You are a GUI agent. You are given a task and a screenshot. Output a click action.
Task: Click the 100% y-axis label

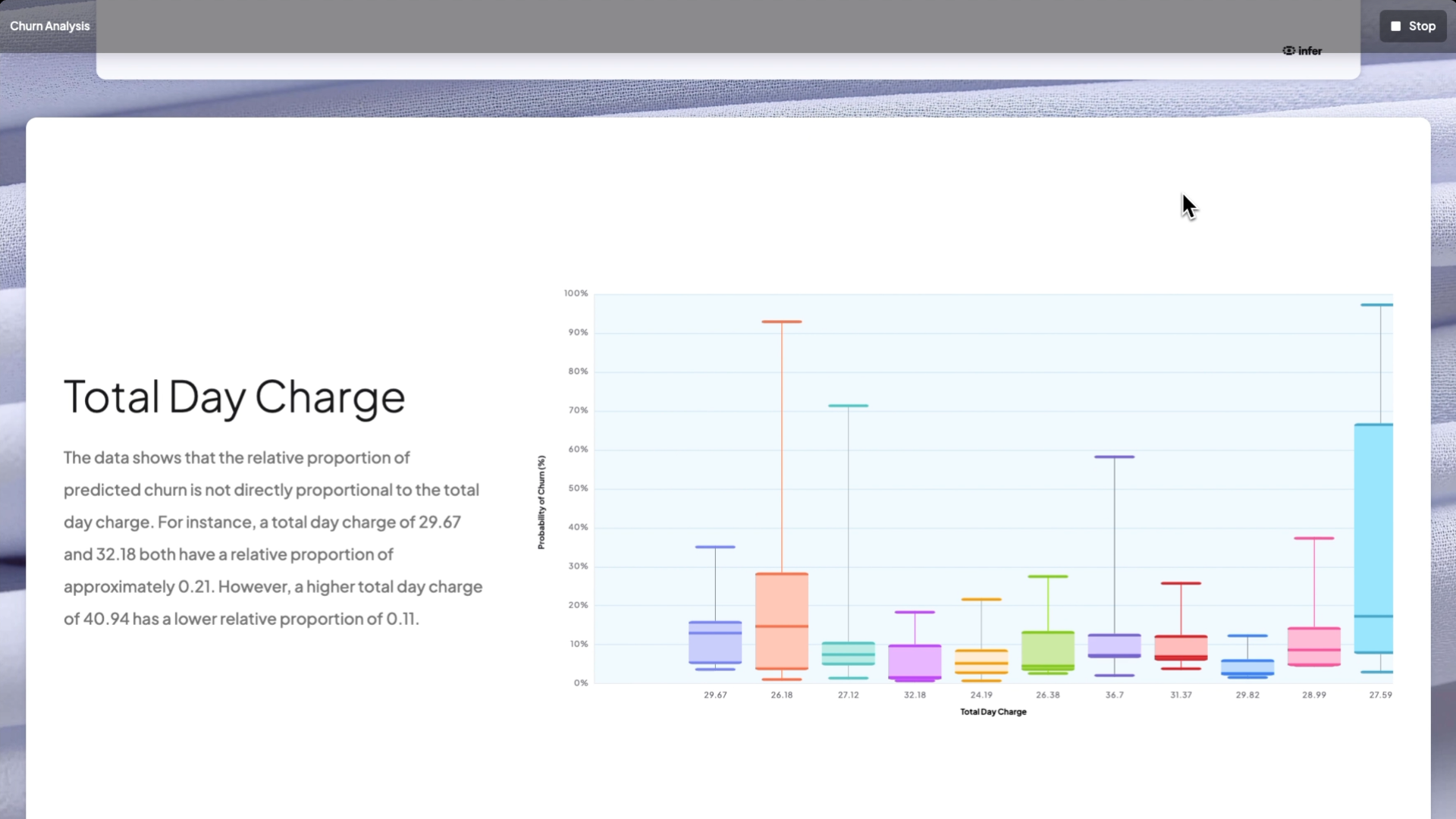pos(576,293)
